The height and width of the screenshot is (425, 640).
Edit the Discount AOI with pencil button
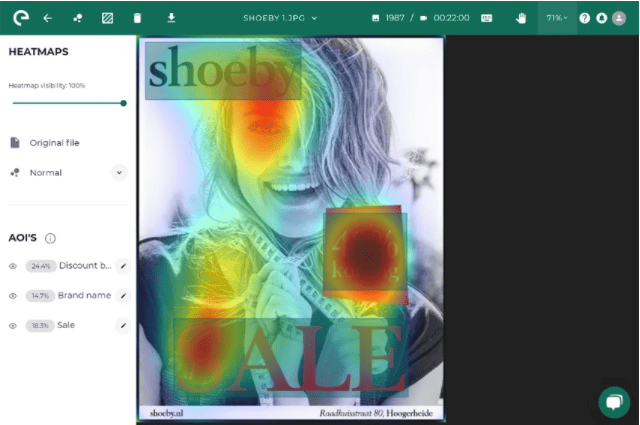click(123, 266)
